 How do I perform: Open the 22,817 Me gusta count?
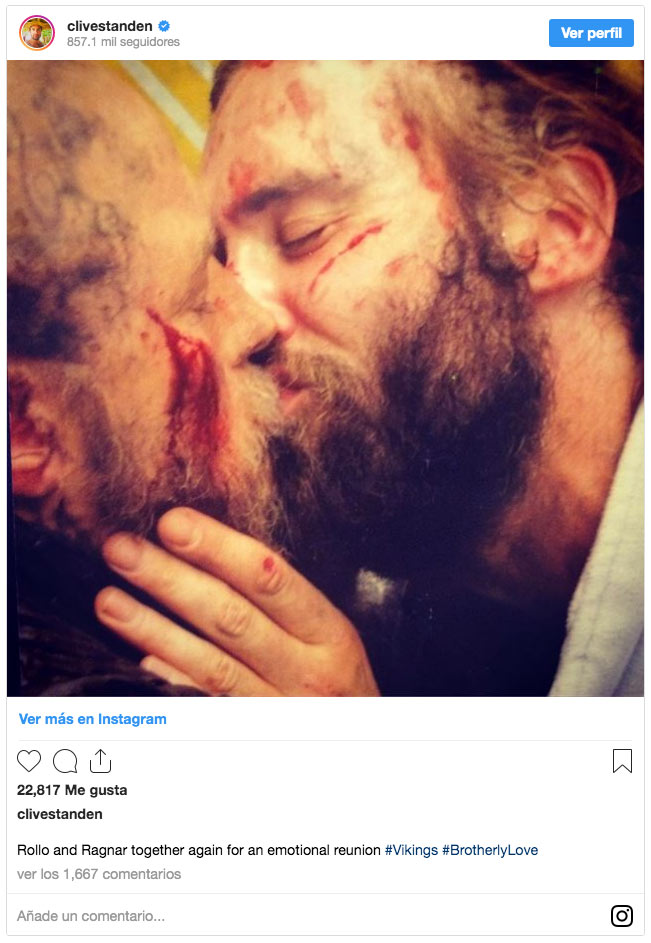coord(72,790)
